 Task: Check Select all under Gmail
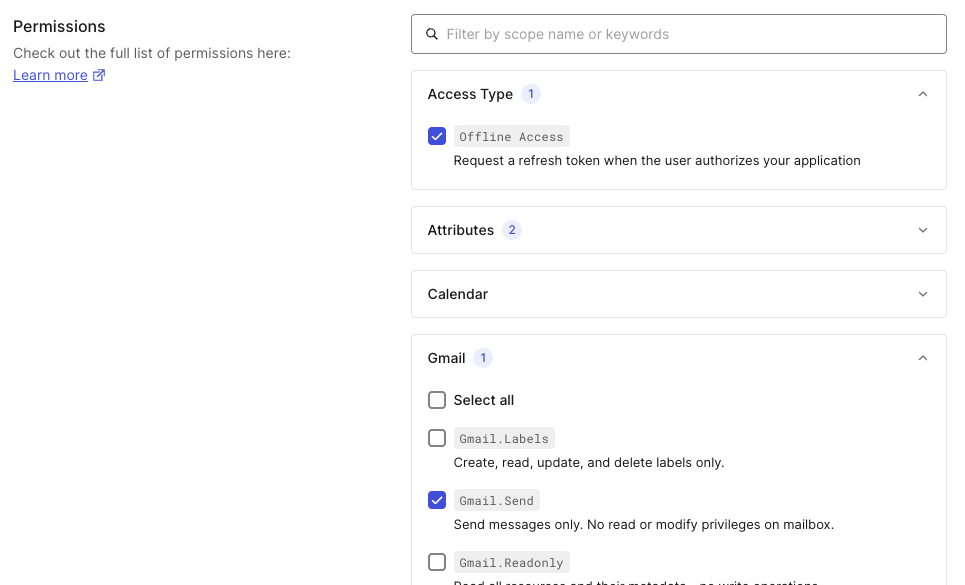437,400
